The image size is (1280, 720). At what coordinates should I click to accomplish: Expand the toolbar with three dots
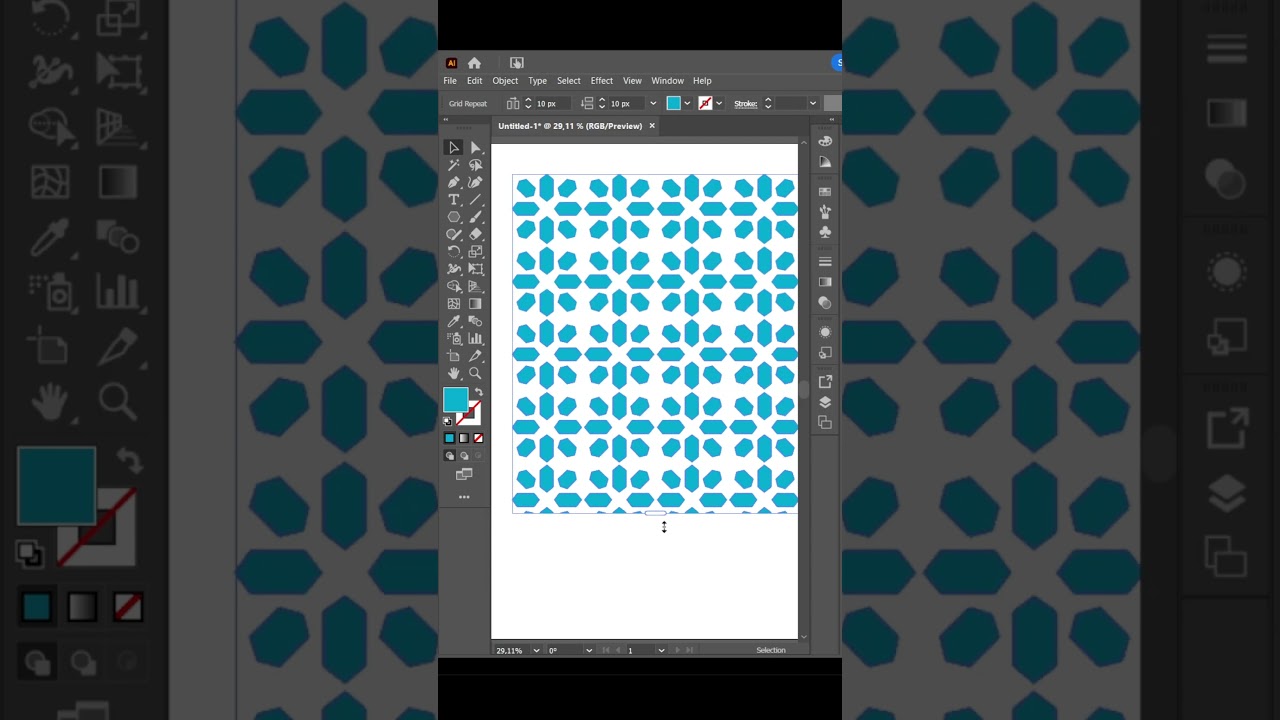click(464, 497)
